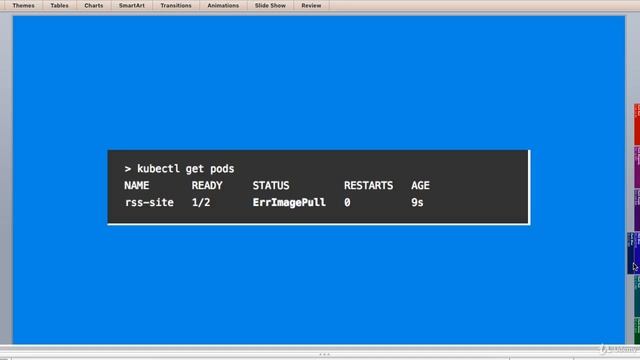This screenshot has width=640, height=360.
Task: Go to the Transitions tab
Action: (x=176, y=6)
